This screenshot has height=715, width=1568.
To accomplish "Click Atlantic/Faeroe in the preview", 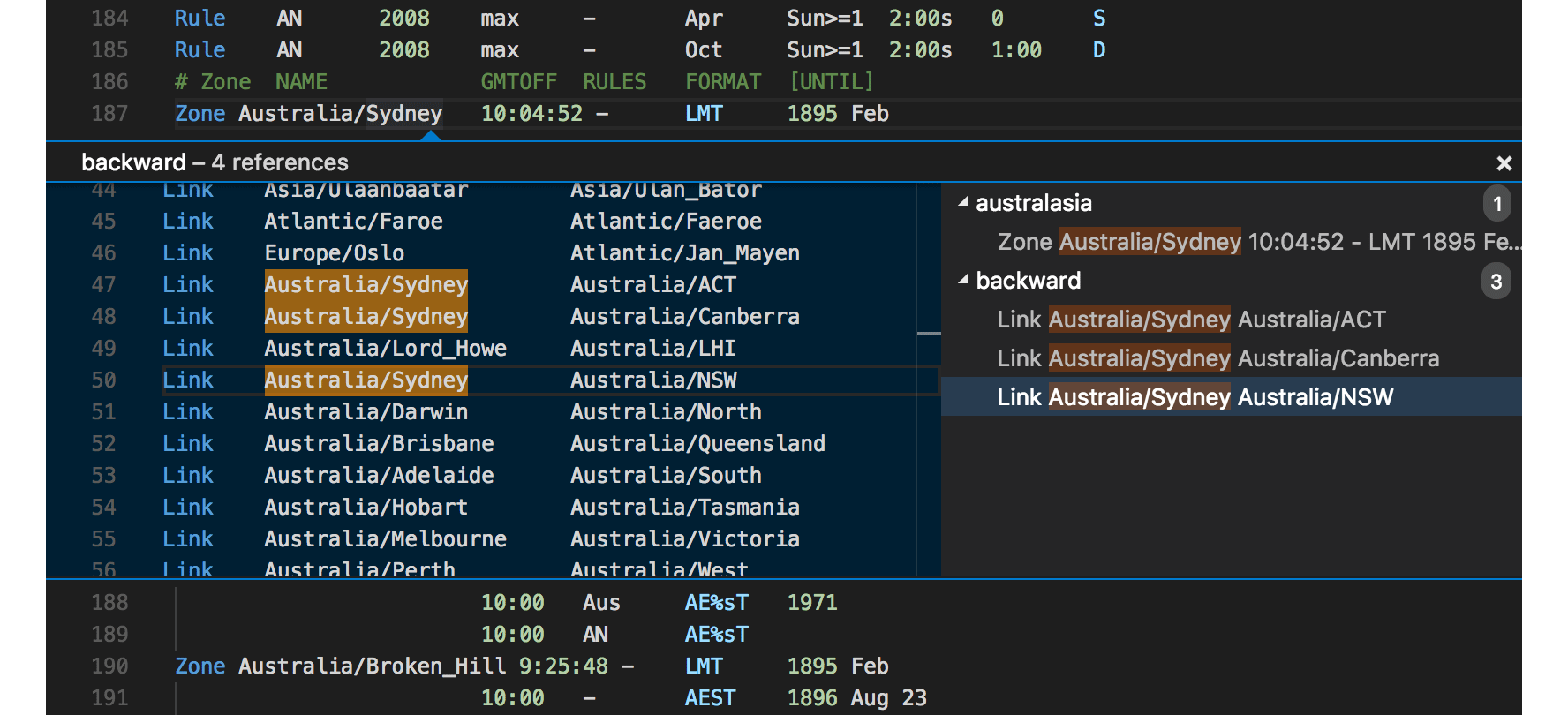I will click(x=666, y=222).
